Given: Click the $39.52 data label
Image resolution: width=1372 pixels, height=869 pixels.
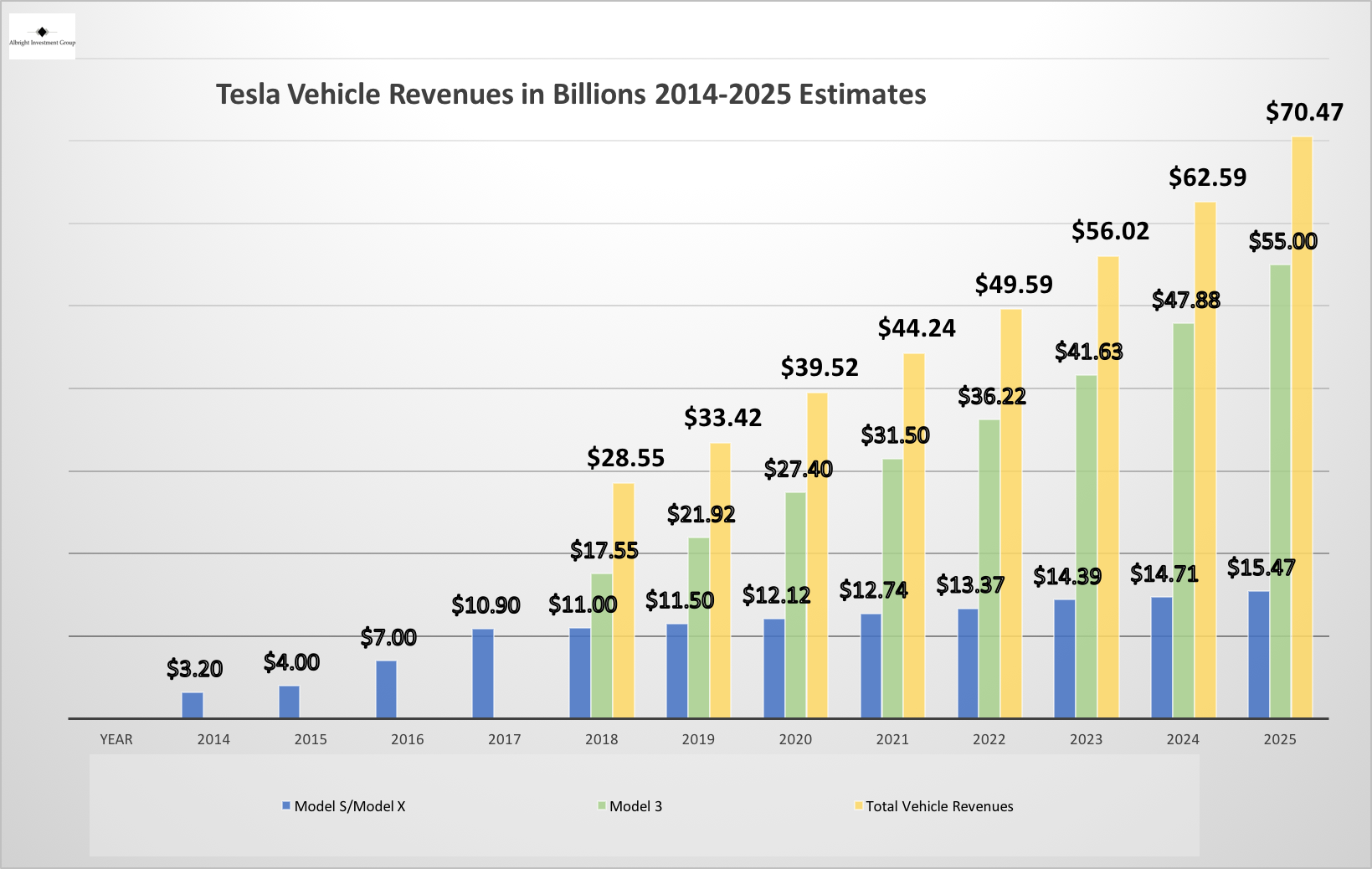Looking at the screenshot, I should tap(820, 368).
